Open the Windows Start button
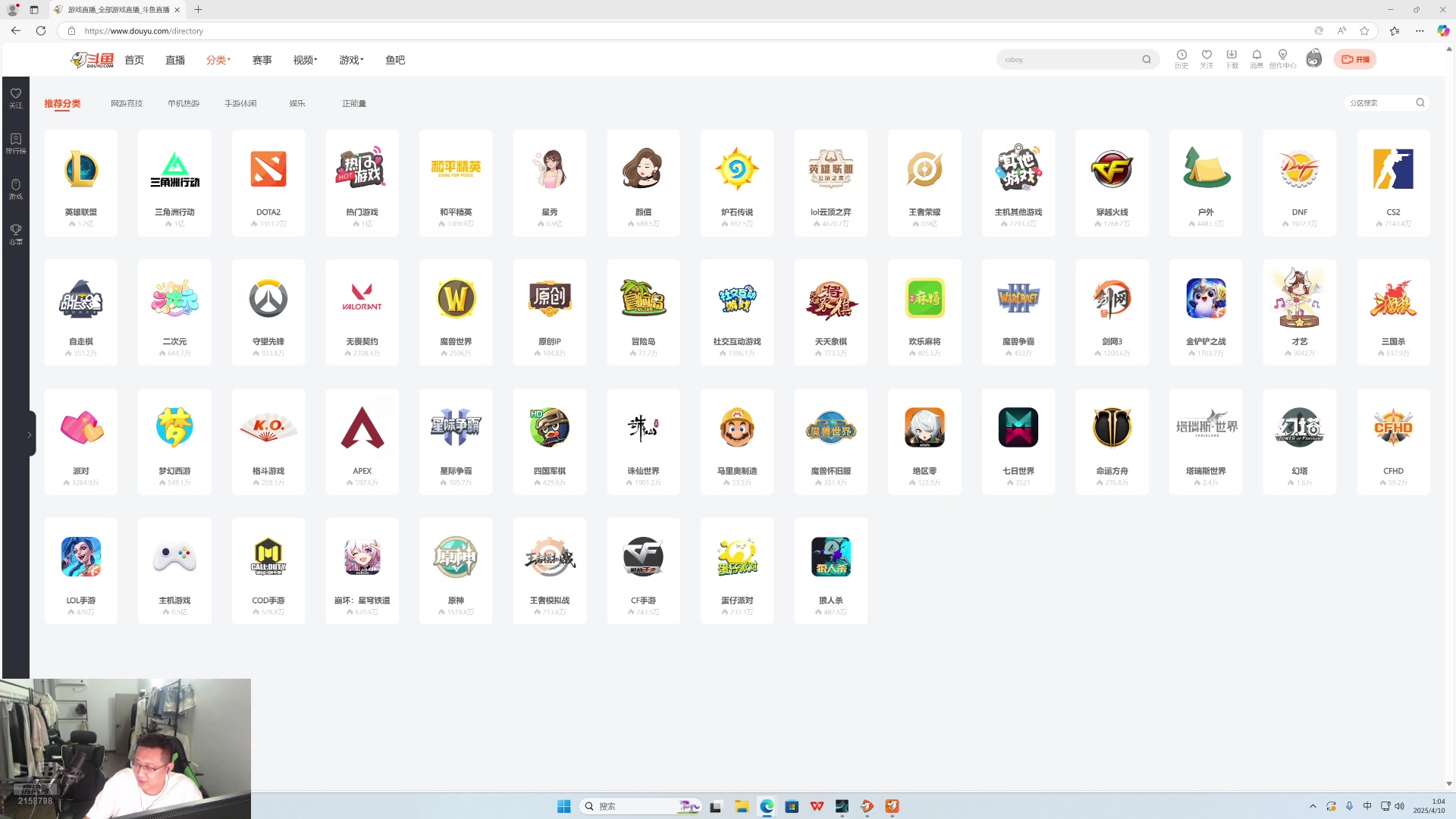The width and height of the screenshot is (1456, 819). click(x=563, y=806)
